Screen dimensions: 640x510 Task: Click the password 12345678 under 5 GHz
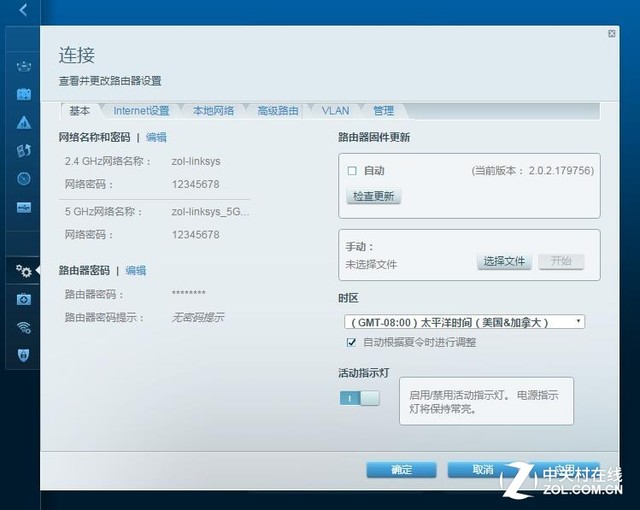(196, 235)
